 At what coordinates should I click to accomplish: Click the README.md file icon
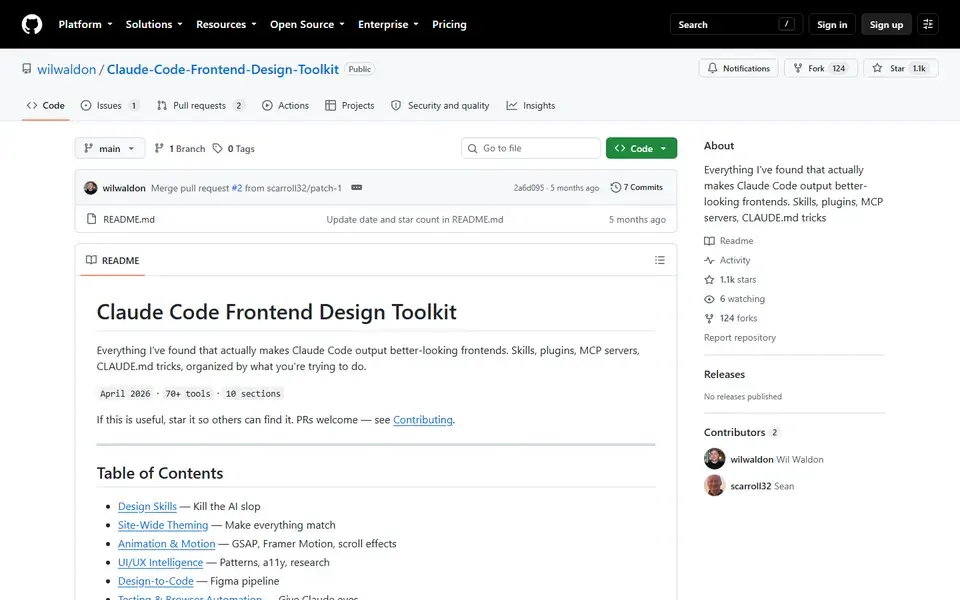91,219
